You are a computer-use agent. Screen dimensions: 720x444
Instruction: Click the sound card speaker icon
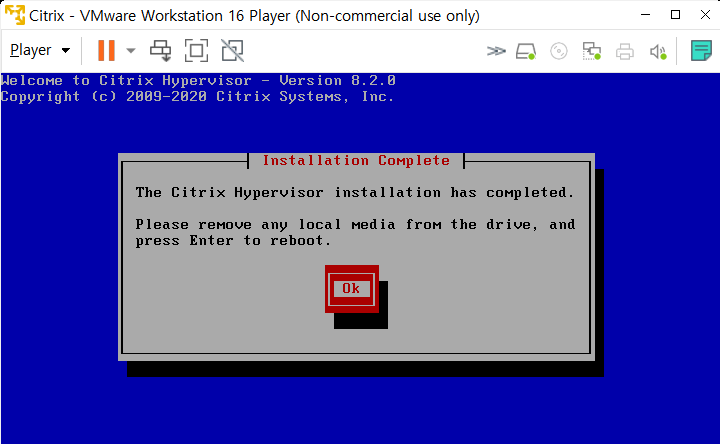point(658,51)
